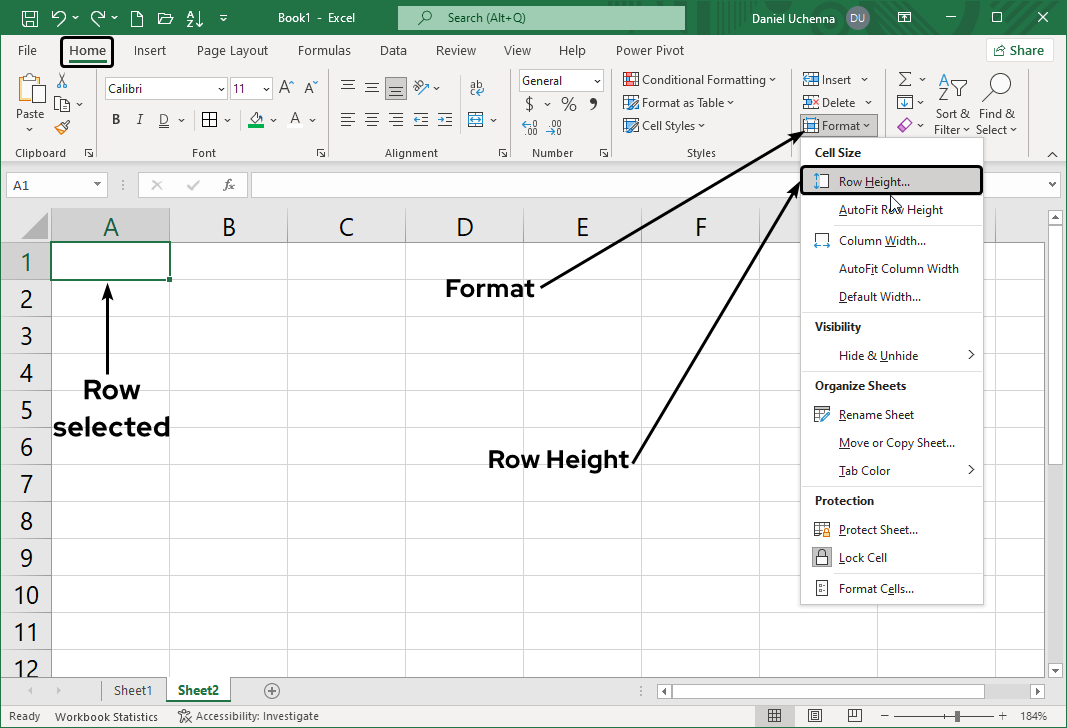This screenshot has height=728, width=1067.
Task: Toggle bold formatting
Action: click(115, 119)
